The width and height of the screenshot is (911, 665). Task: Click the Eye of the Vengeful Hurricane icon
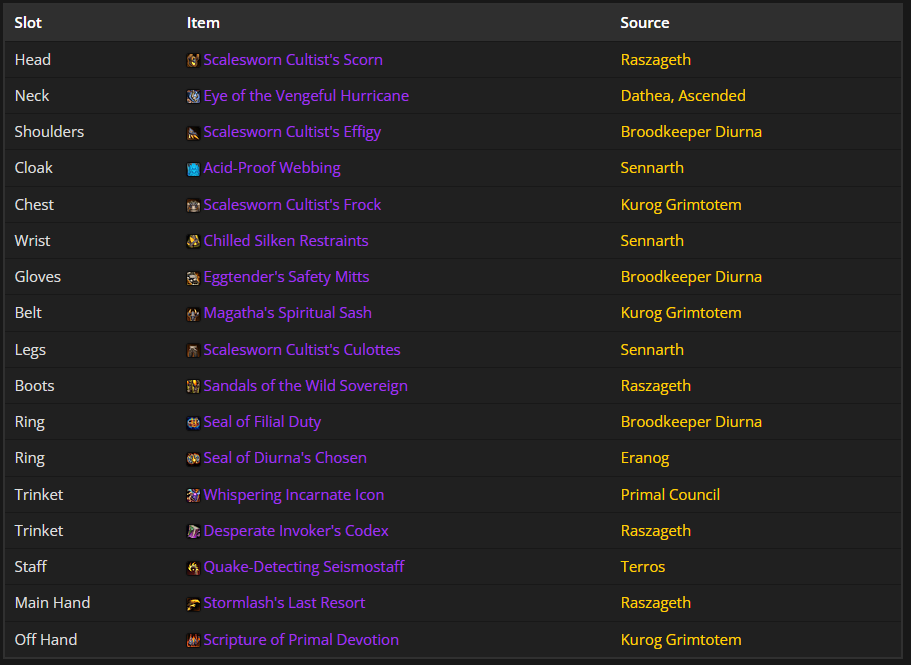pos(193,97)
